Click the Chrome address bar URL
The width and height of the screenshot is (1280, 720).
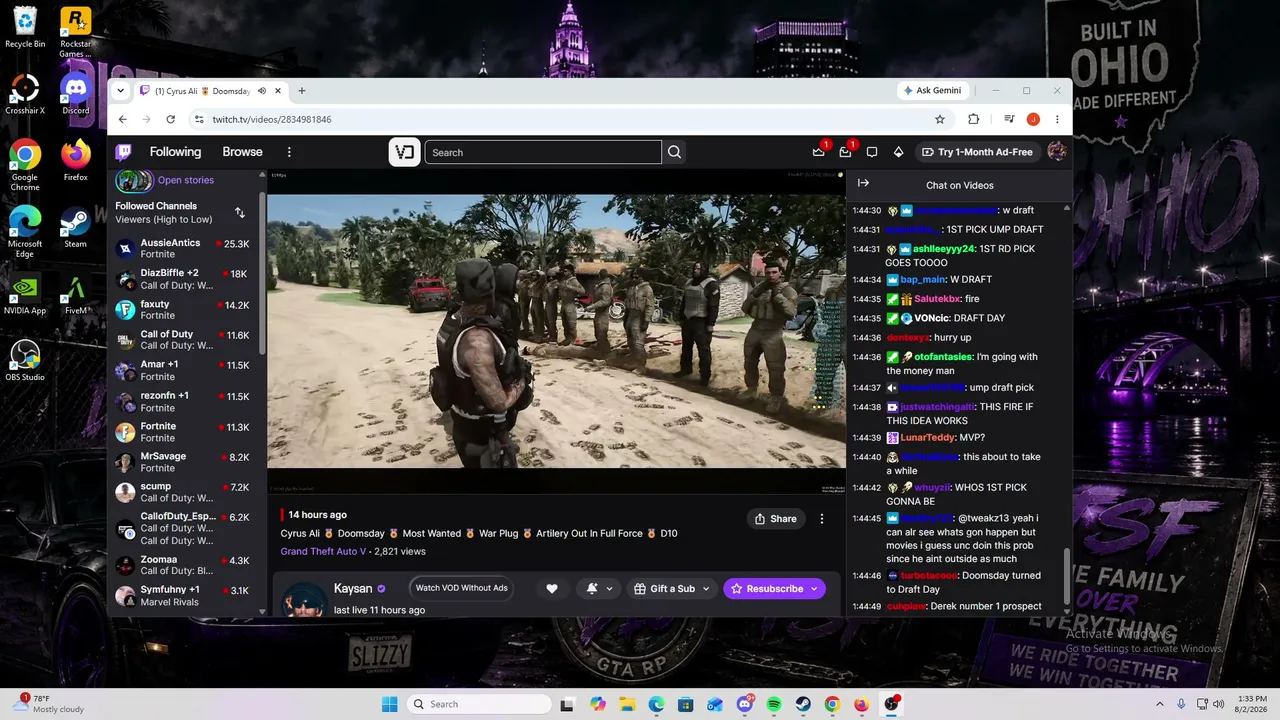272,119
